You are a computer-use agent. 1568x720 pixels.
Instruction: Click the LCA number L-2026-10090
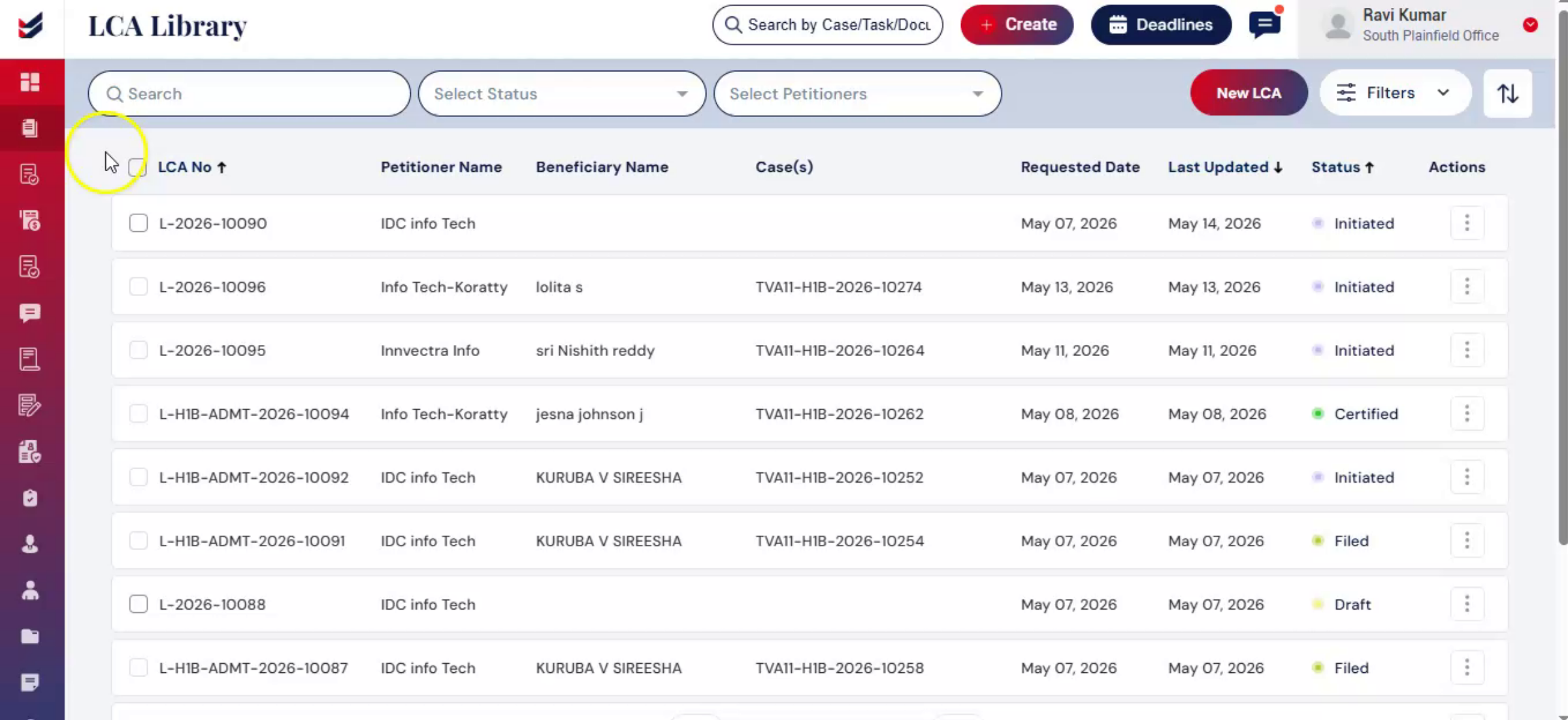pos(213,223)
